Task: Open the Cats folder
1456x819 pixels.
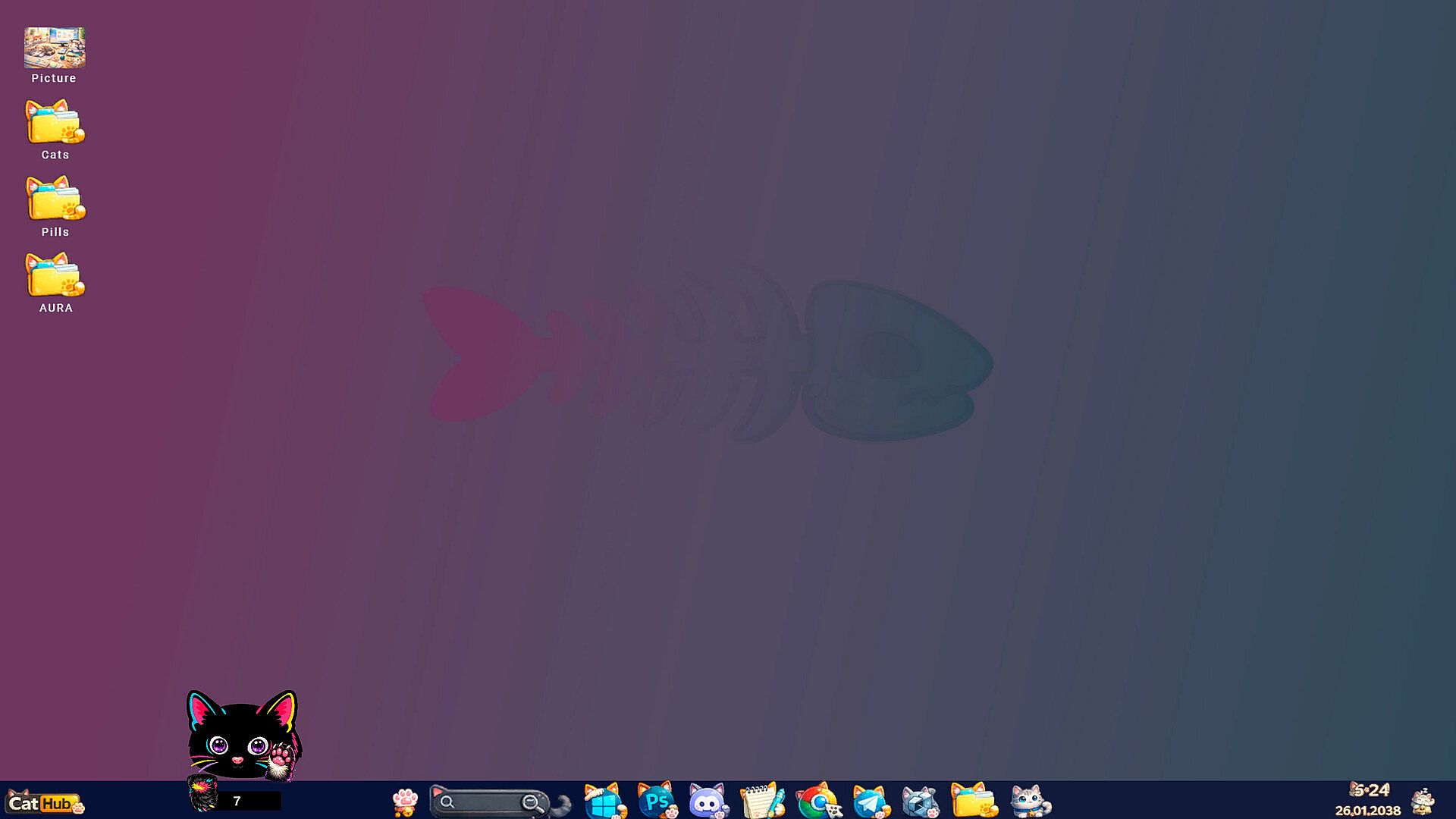Action: coord(55,123)
